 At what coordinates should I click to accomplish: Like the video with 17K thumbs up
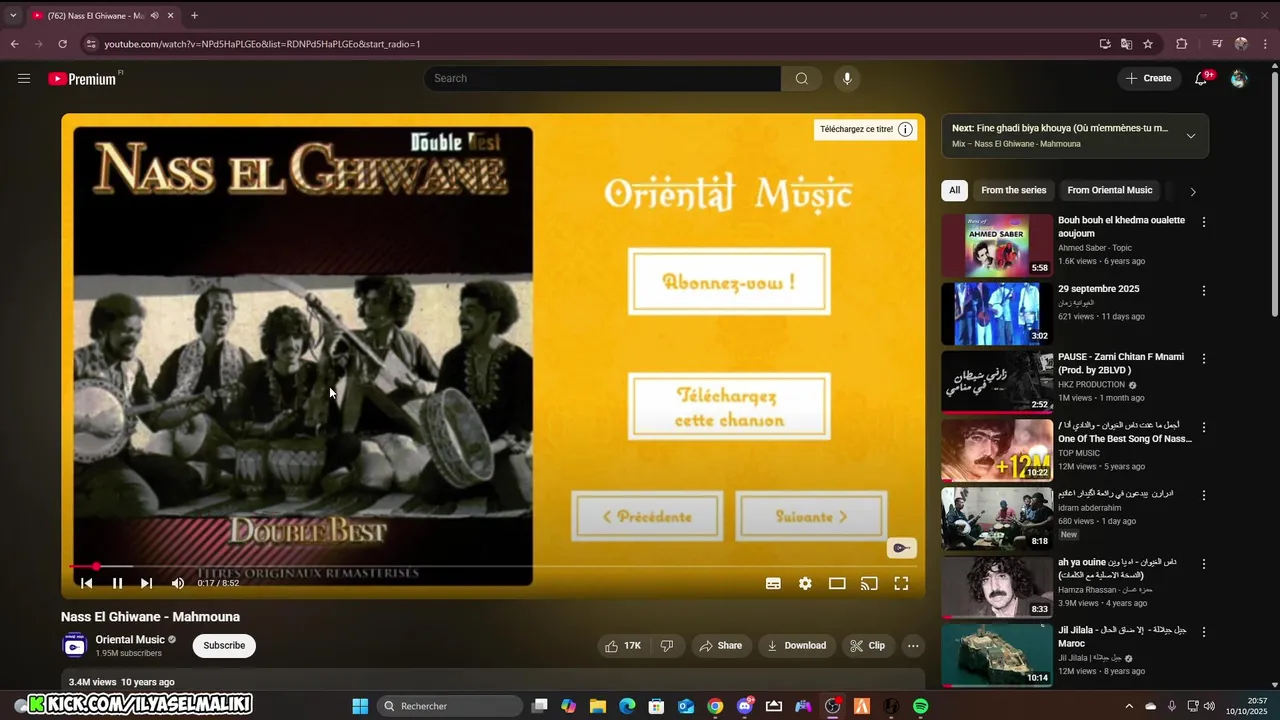coord(623,646)
